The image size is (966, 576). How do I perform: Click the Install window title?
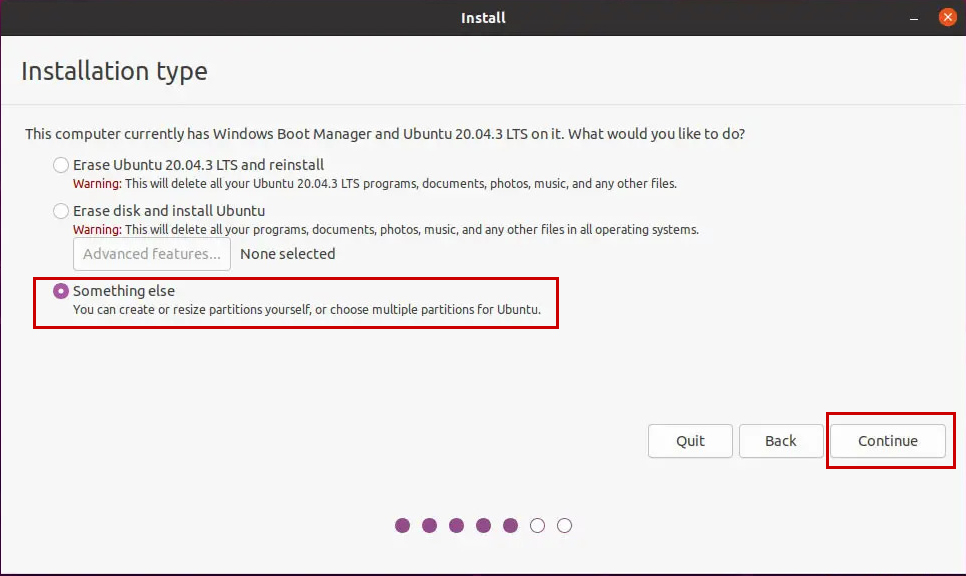pyautogui.click(x=483, y=17)
